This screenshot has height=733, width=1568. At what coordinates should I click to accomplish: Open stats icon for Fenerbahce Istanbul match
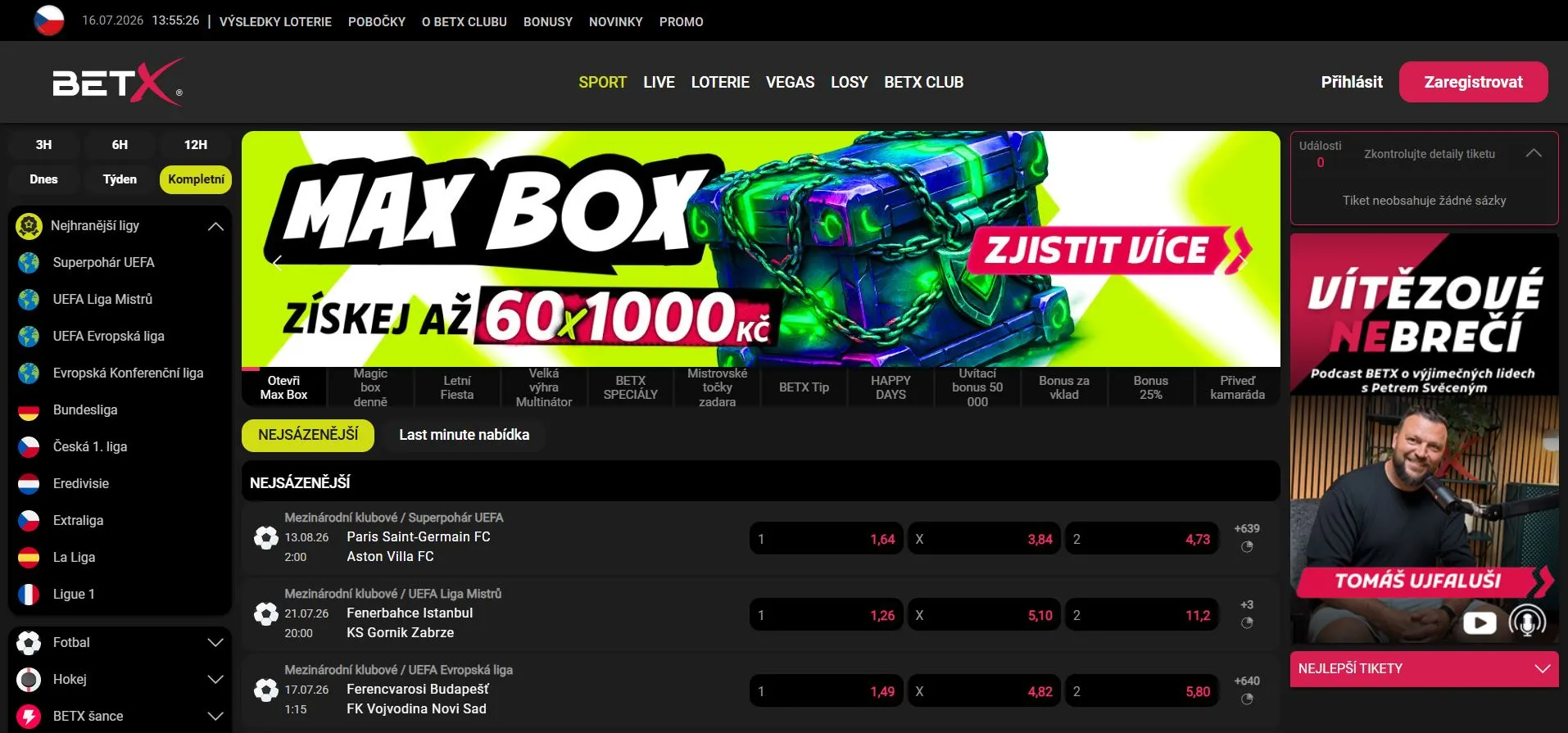(1247, 623)
